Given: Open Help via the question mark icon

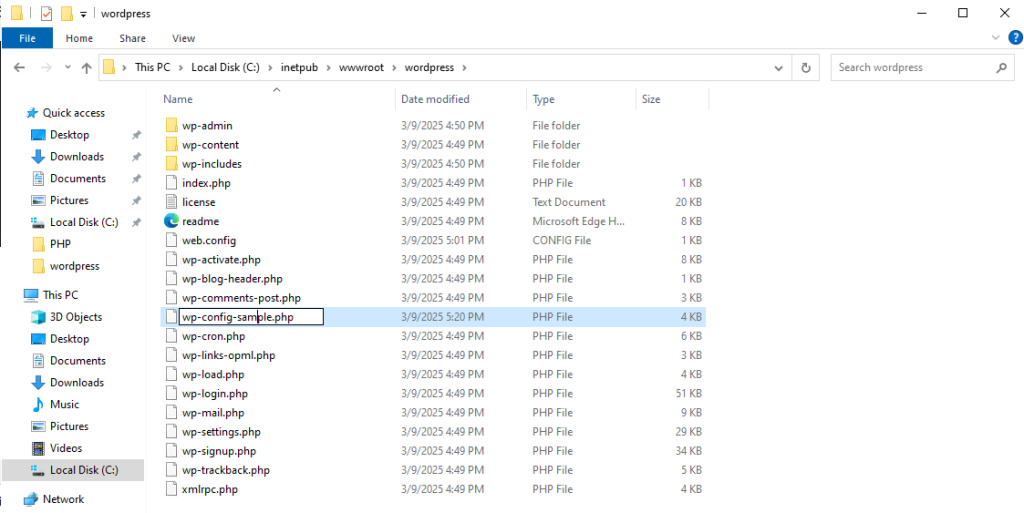Looking at the screenshot, I should pos(1015,38).
